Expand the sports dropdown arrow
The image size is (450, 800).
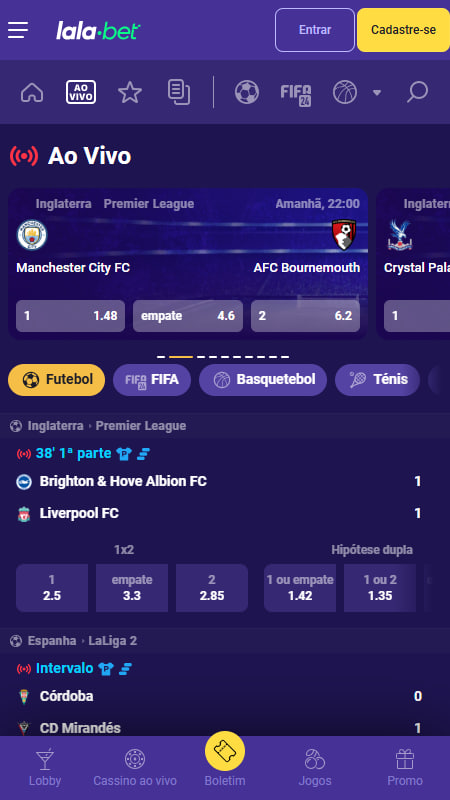click(x=377, y=93)
